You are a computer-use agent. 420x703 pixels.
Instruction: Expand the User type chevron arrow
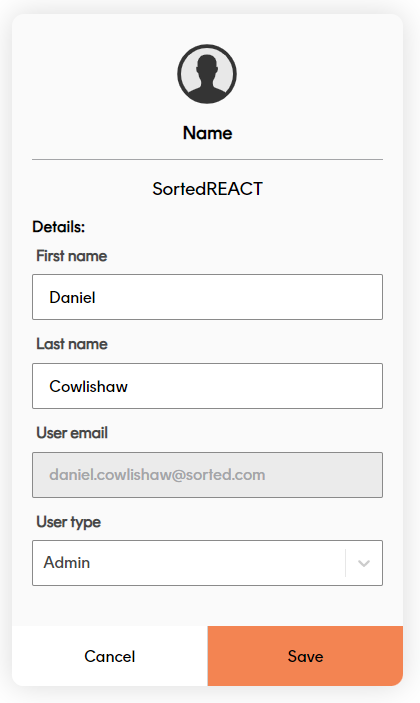pyautogui.click(x=364, y=563)
